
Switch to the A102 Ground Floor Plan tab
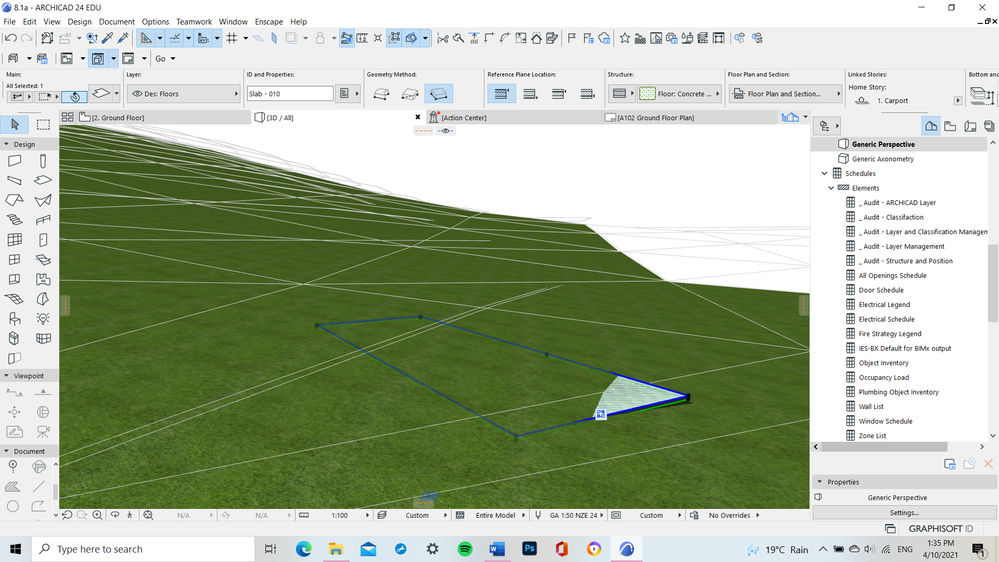[655, 118]
